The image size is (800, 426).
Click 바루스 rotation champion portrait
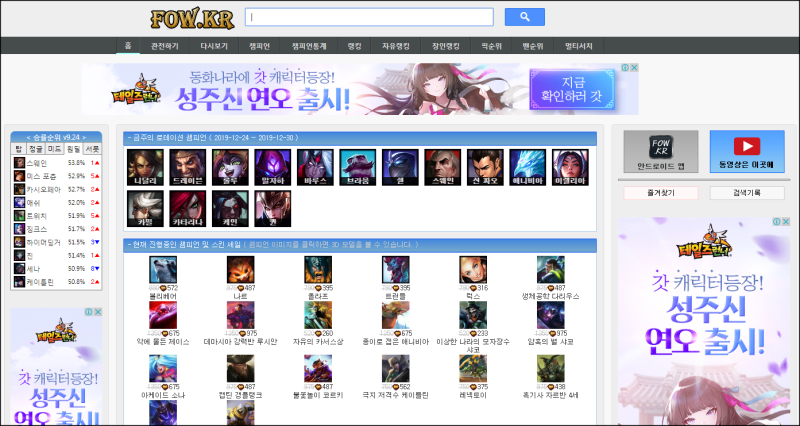click(x=315, y=167)
